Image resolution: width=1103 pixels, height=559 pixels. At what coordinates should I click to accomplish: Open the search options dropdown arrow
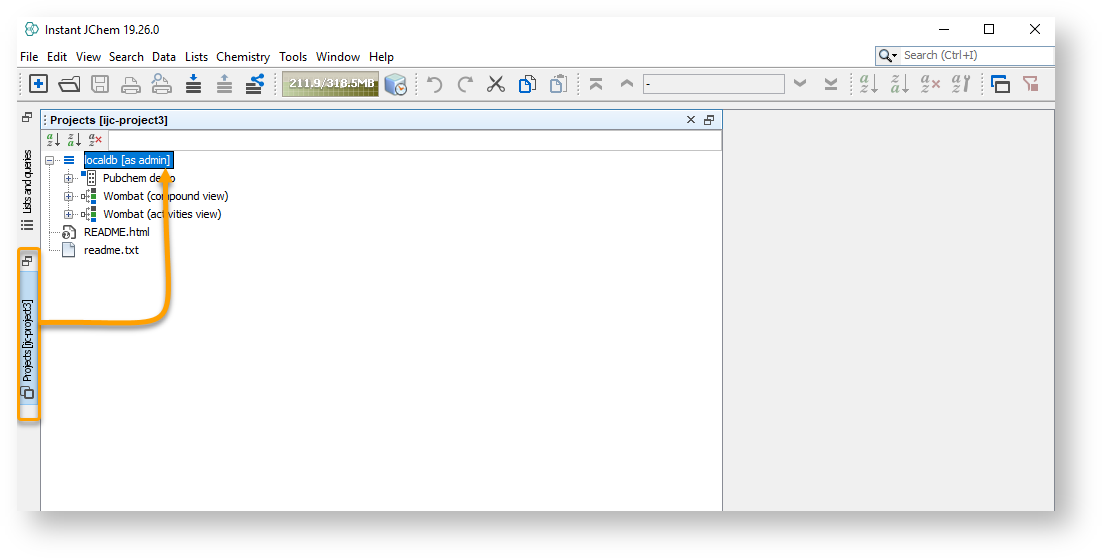pyautogui.click(x=894, y=56)
